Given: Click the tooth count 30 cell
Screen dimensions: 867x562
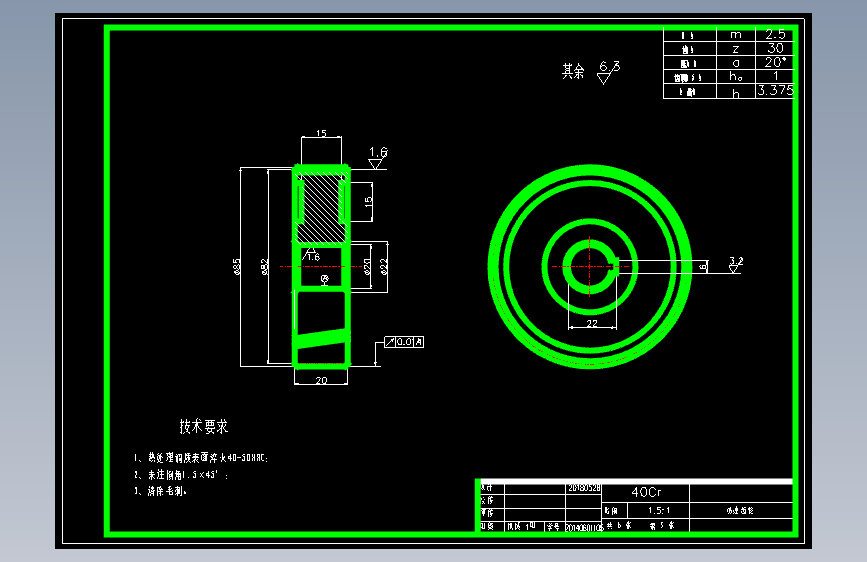Looking at the screenshot, I should click(775, 48).
